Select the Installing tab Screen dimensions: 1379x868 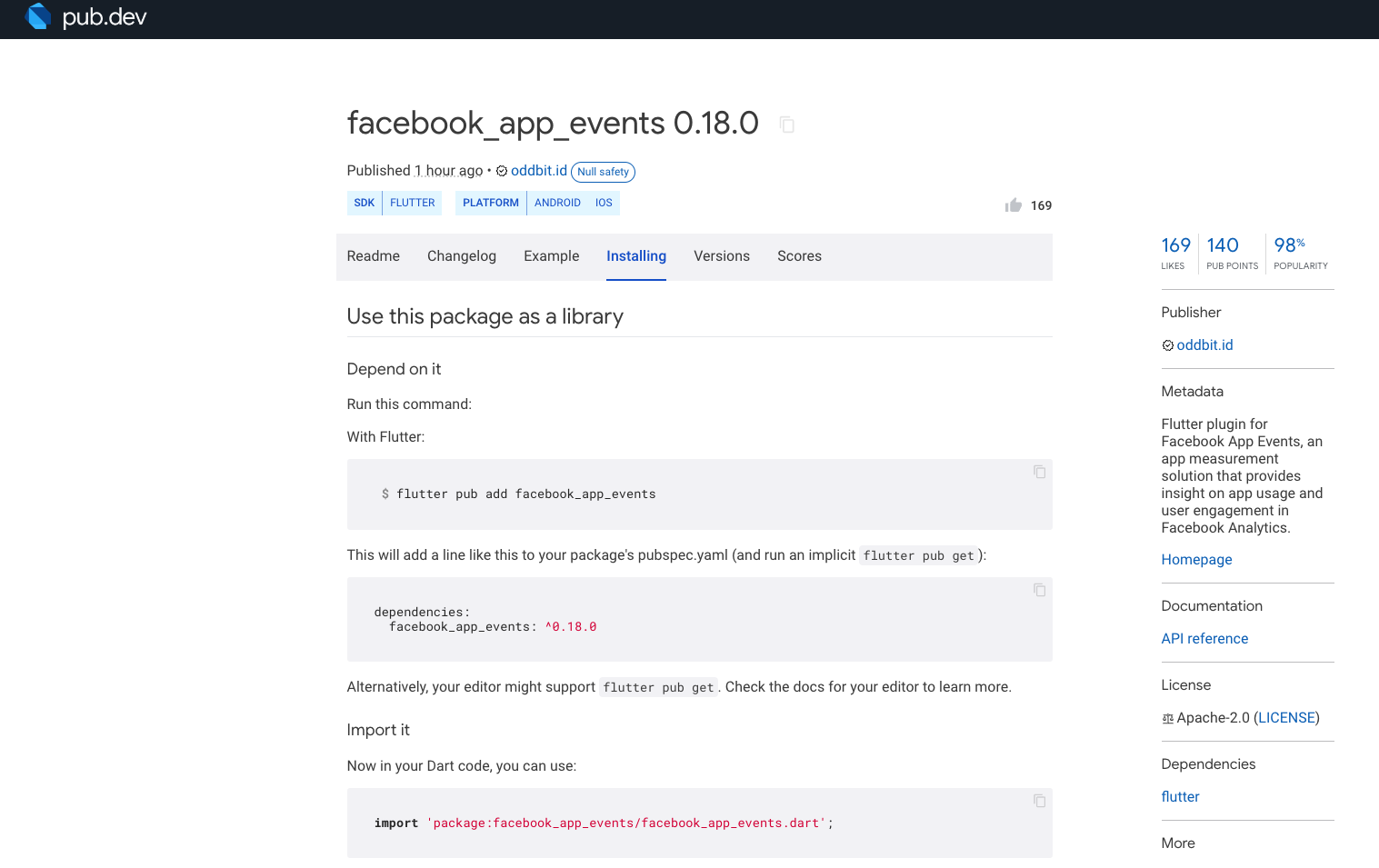(x=636, y=256)
